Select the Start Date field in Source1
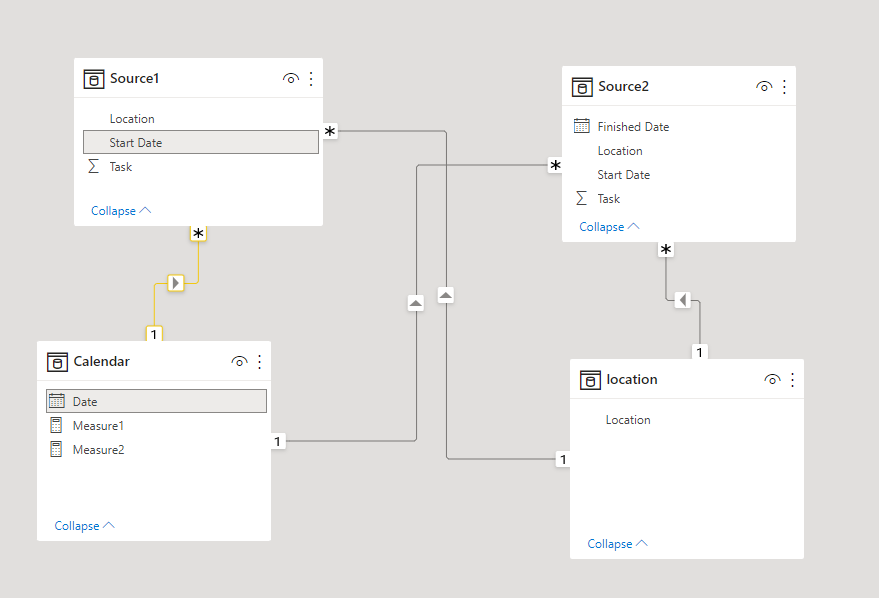 click(x=201, y=142)
